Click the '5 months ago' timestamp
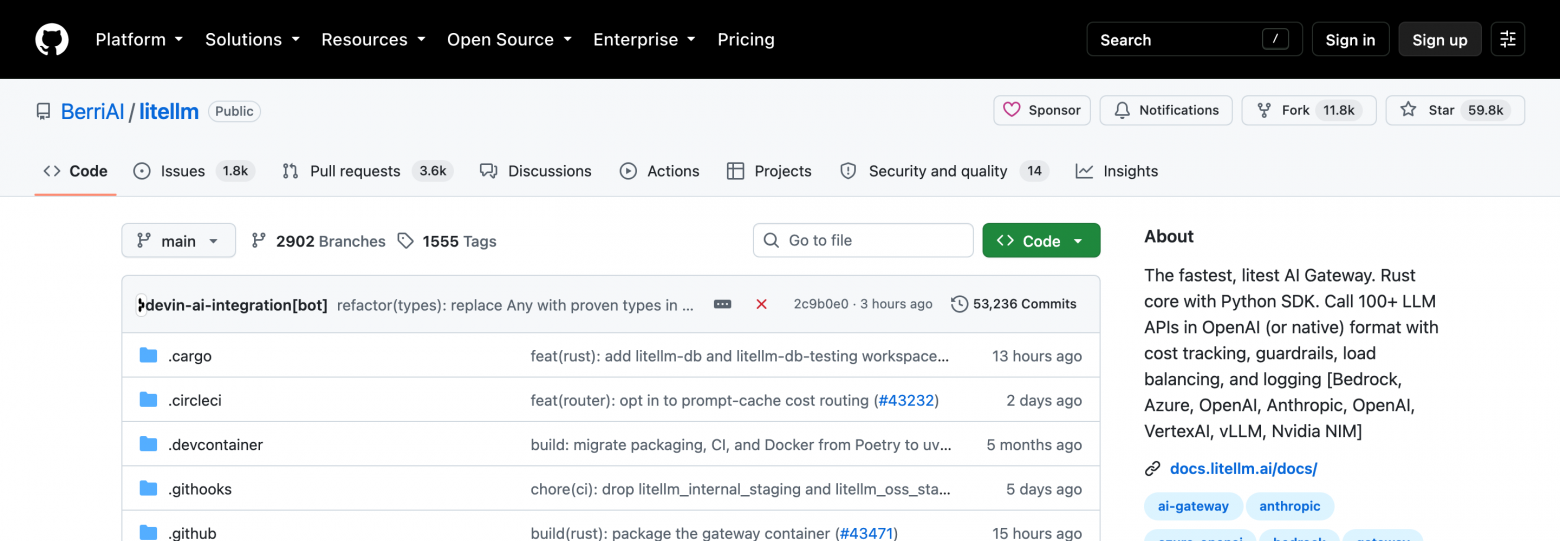 [1034, 445]
